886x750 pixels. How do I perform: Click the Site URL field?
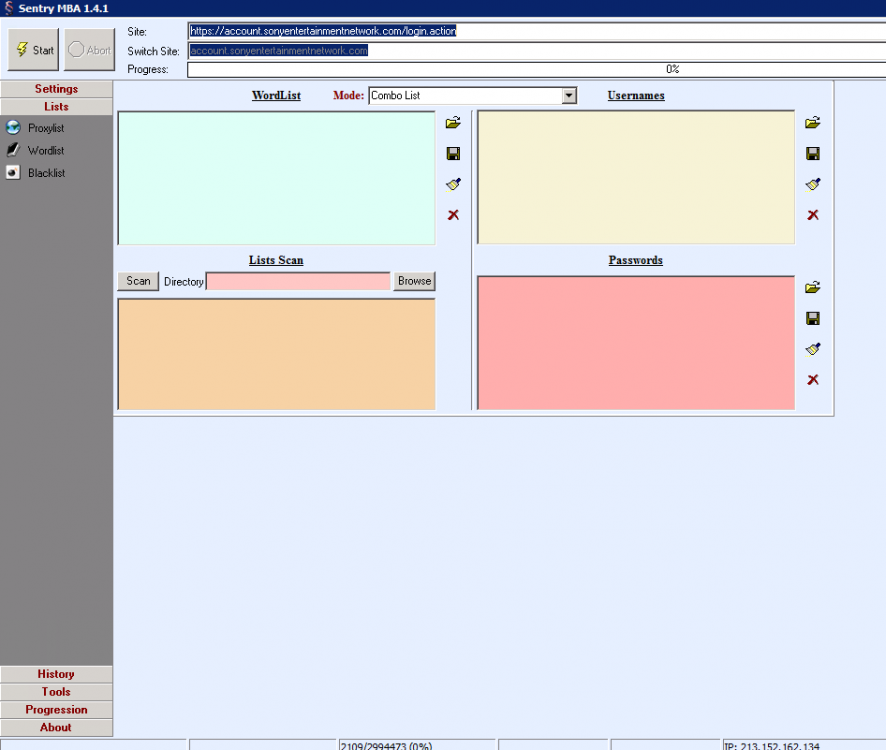(x=537, y=31)
